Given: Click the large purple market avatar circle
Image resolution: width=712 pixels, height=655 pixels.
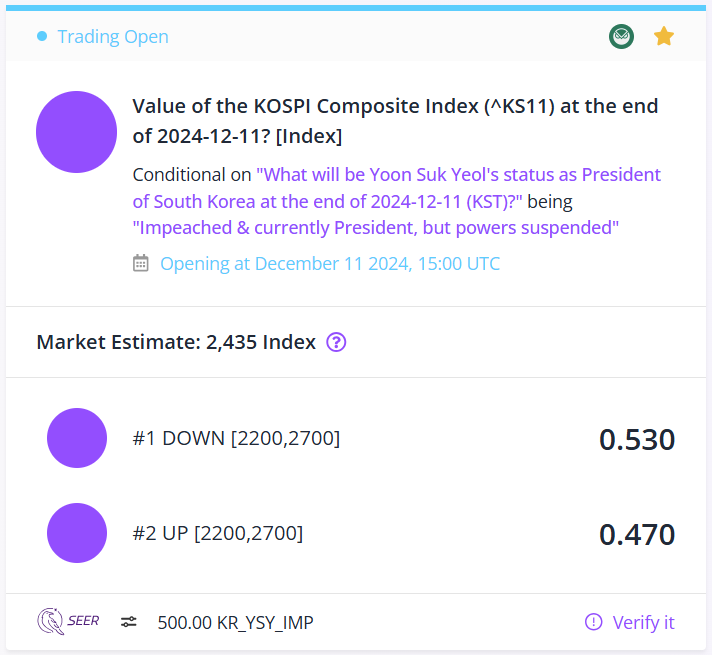Looking at the screenshot, I should pos(76,132).
